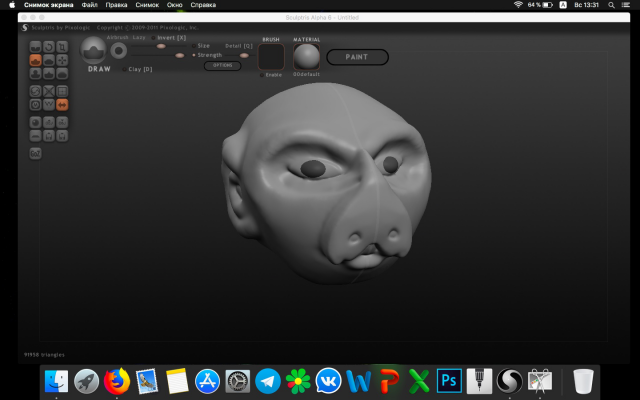The image size is (640, 400).
Task: Open the Справка menu
Action: point(203,5)
